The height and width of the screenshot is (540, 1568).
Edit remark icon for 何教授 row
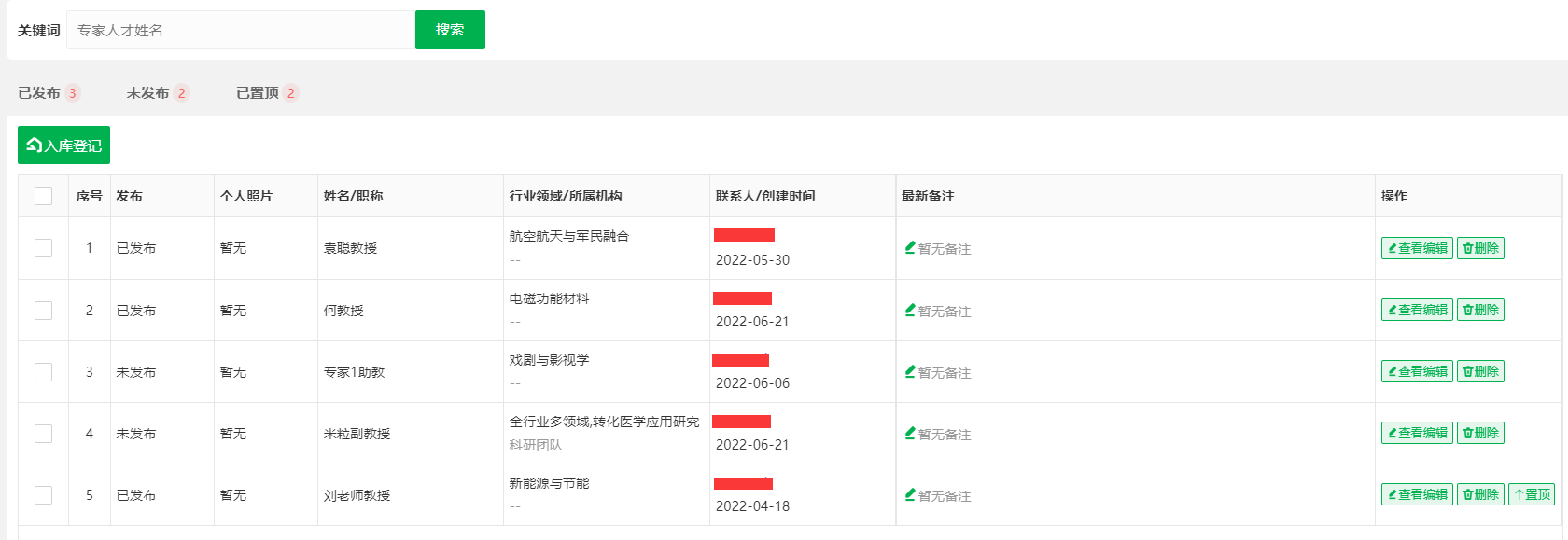pyautogui.click(x=910, y=310)
